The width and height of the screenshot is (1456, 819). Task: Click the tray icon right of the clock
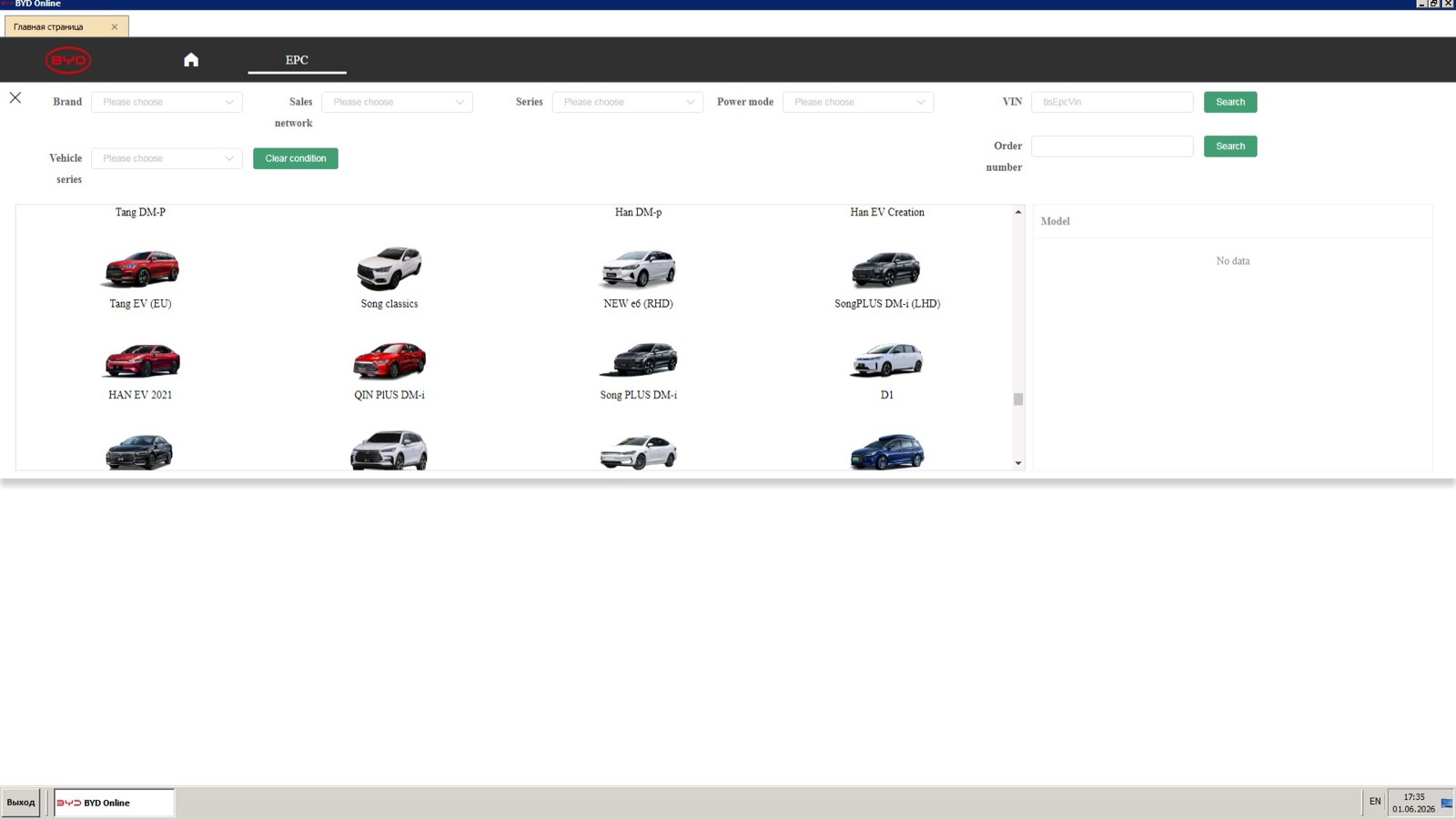[x=1447, y=803]
